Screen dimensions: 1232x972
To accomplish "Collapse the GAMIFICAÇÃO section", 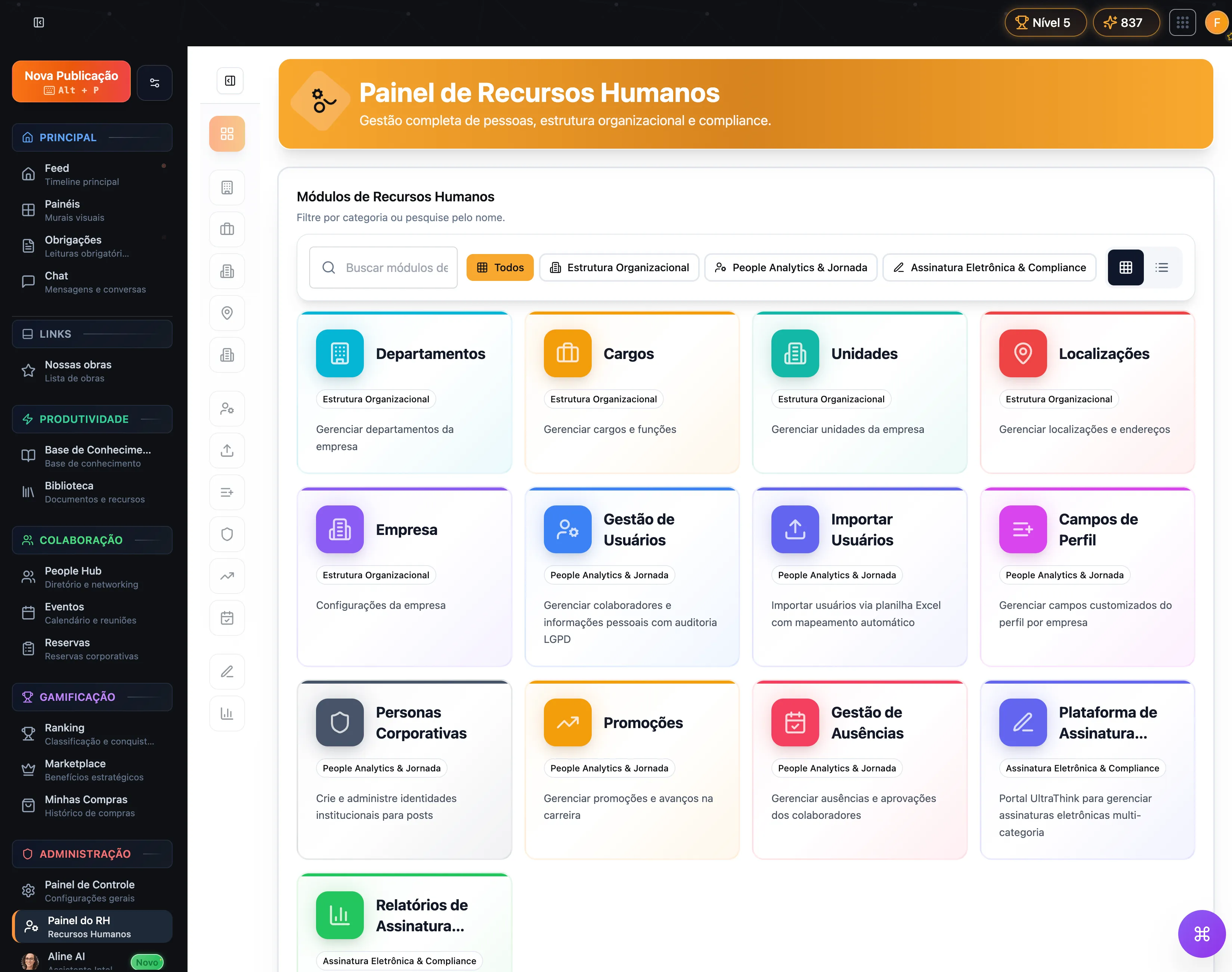I will click(x=92, y=697).
